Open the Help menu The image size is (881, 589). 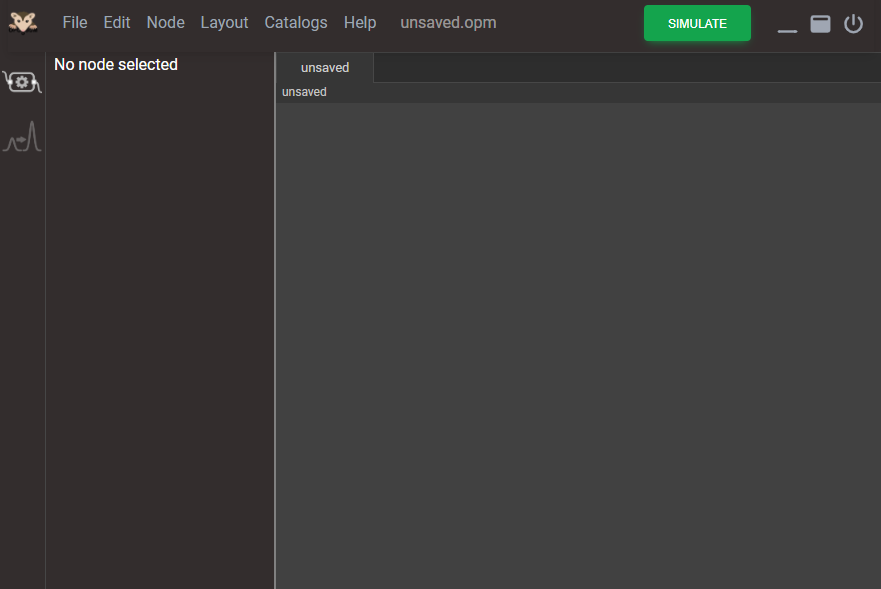pos(360,22)
